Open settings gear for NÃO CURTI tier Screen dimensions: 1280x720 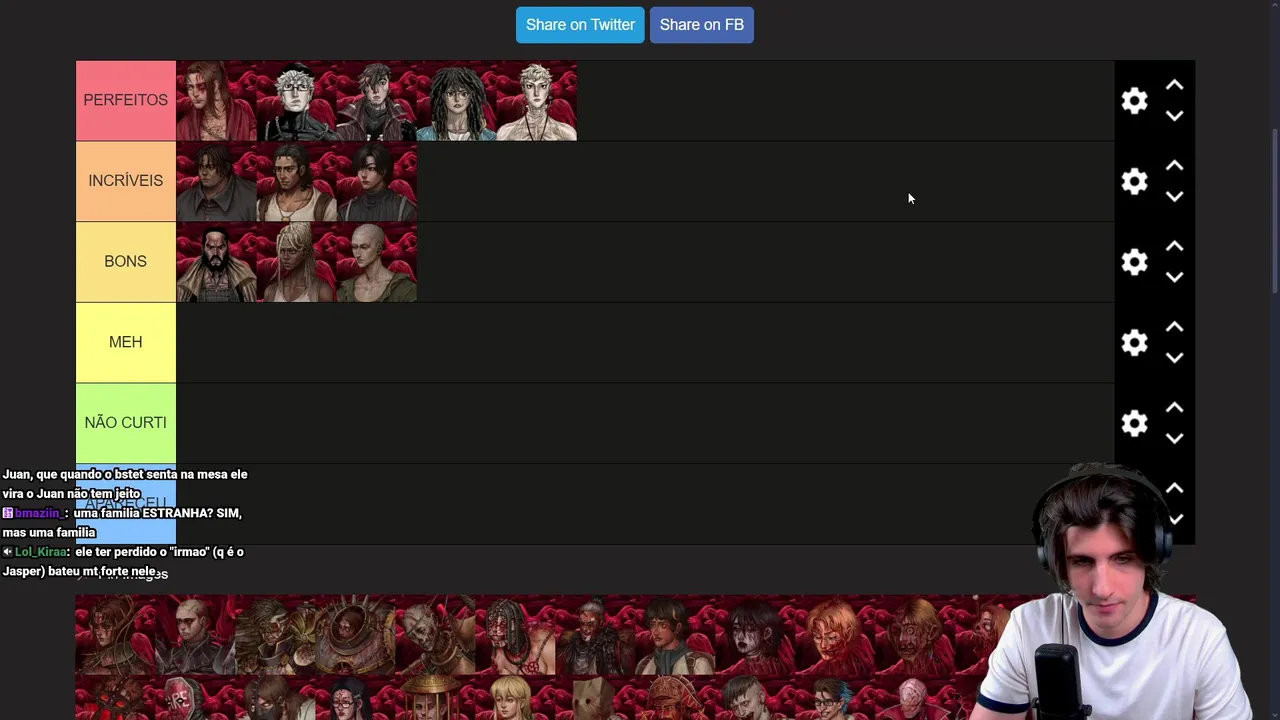coord(1134,423)
